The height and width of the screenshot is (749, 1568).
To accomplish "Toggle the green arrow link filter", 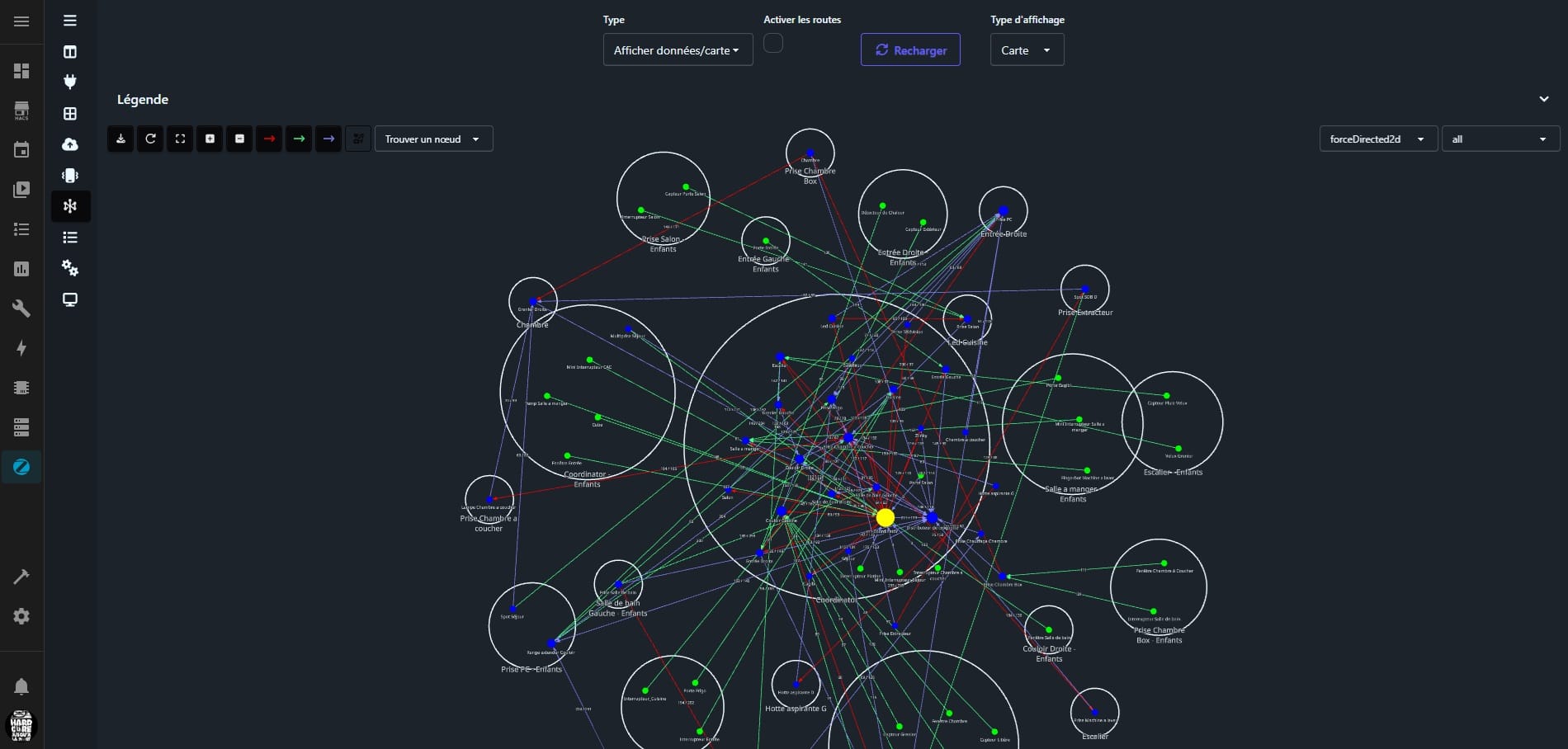I will pos(299,139).
